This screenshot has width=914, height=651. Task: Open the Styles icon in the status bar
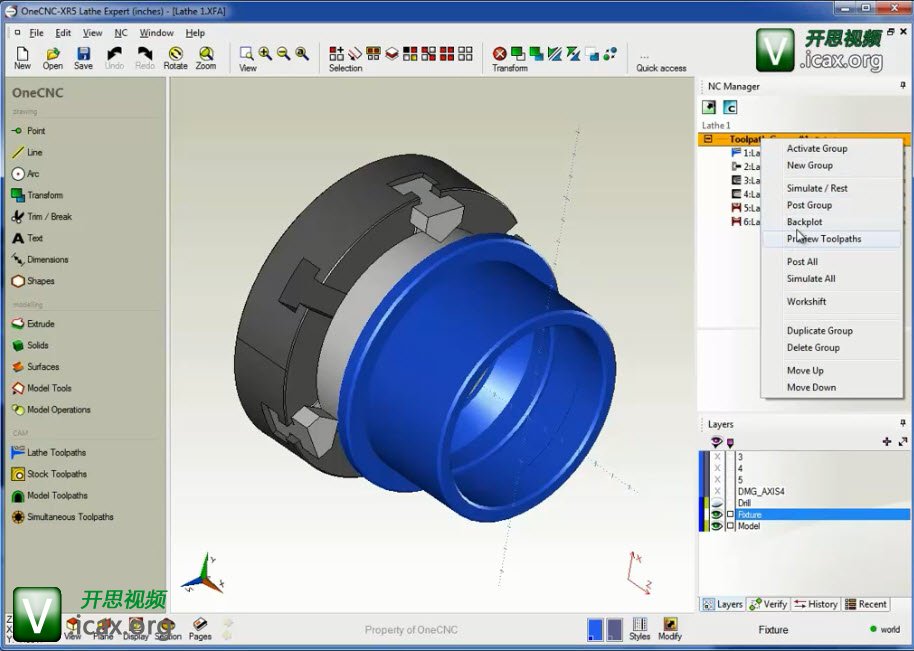[640, 628]
